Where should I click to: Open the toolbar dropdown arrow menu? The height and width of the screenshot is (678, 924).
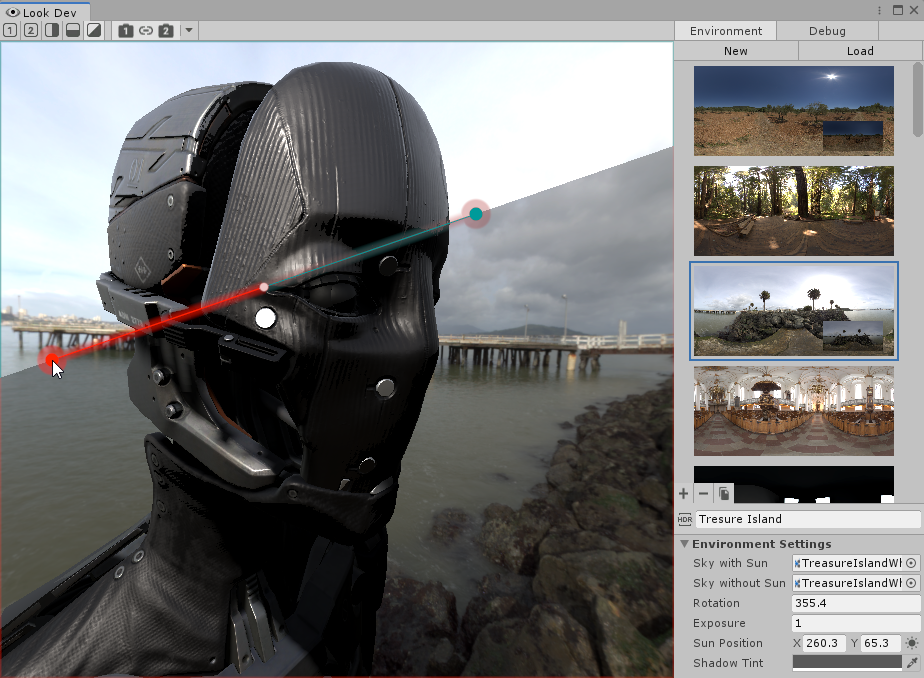click(x=189, y=30)
